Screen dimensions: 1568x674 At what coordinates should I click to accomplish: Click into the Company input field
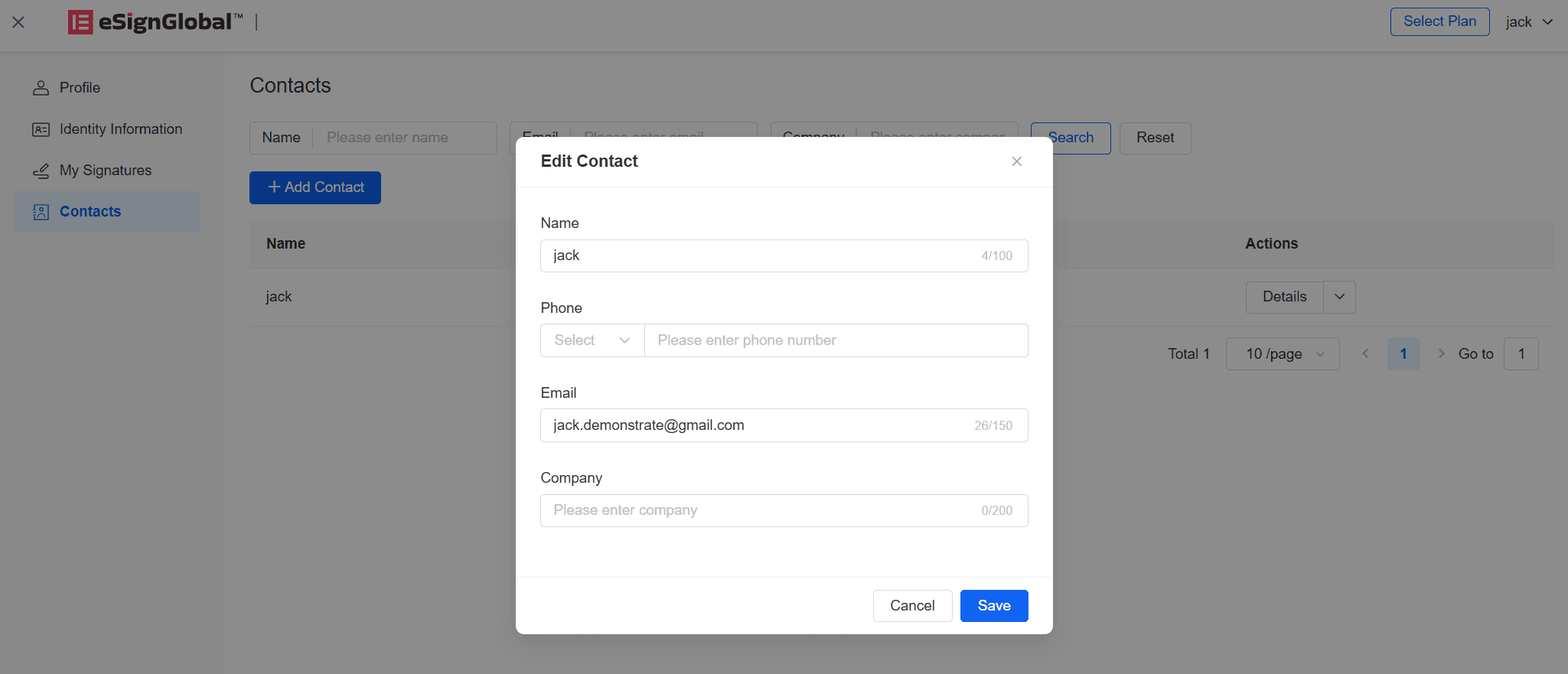784,510
